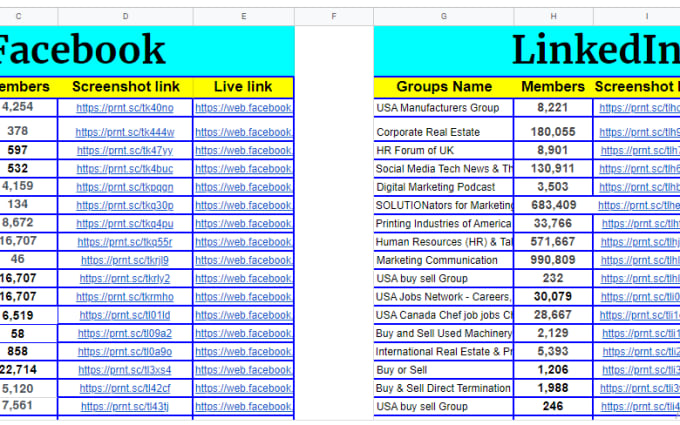Select 'Buy & Sell Direct Termination' cell

click(444, 388)
